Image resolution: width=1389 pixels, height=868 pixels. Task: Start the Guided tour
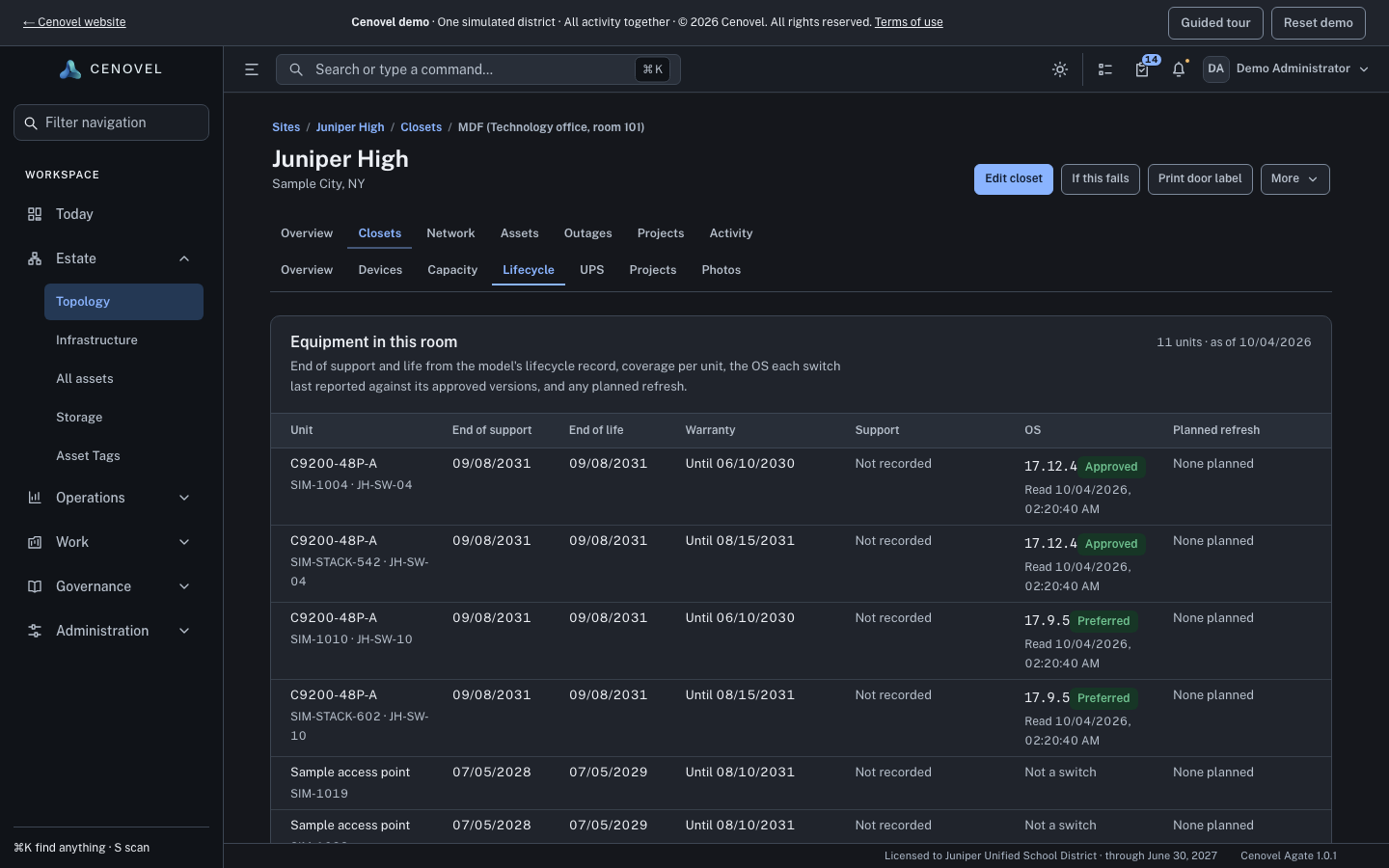(x=1215, y=23)
